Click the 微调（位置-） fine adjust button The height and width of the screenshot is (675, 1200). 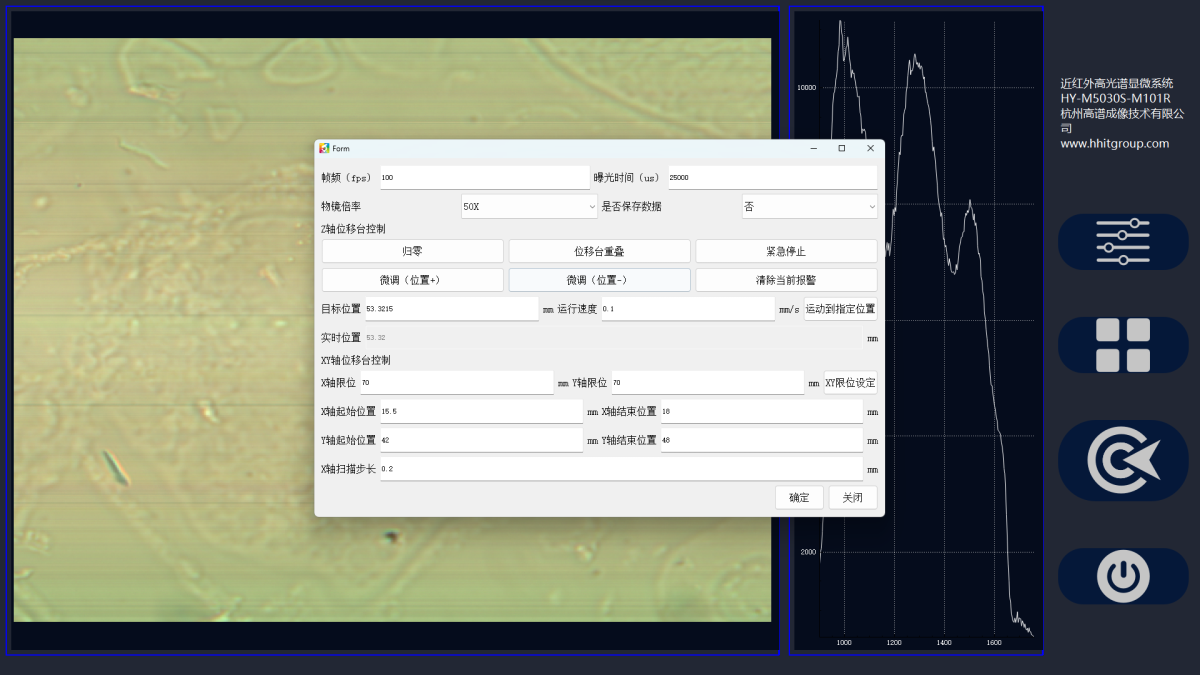coord(598,279)
